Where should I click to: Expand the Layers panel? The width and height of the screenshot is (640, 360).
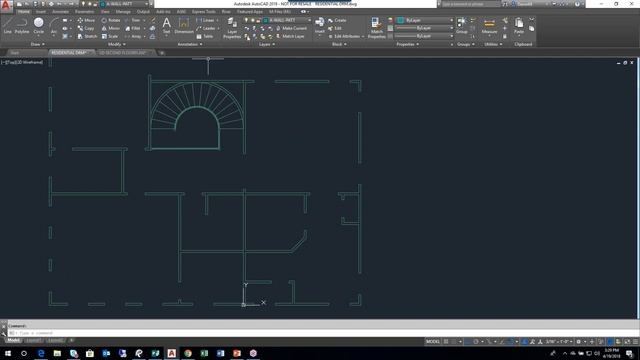click(x=267, y=44)
